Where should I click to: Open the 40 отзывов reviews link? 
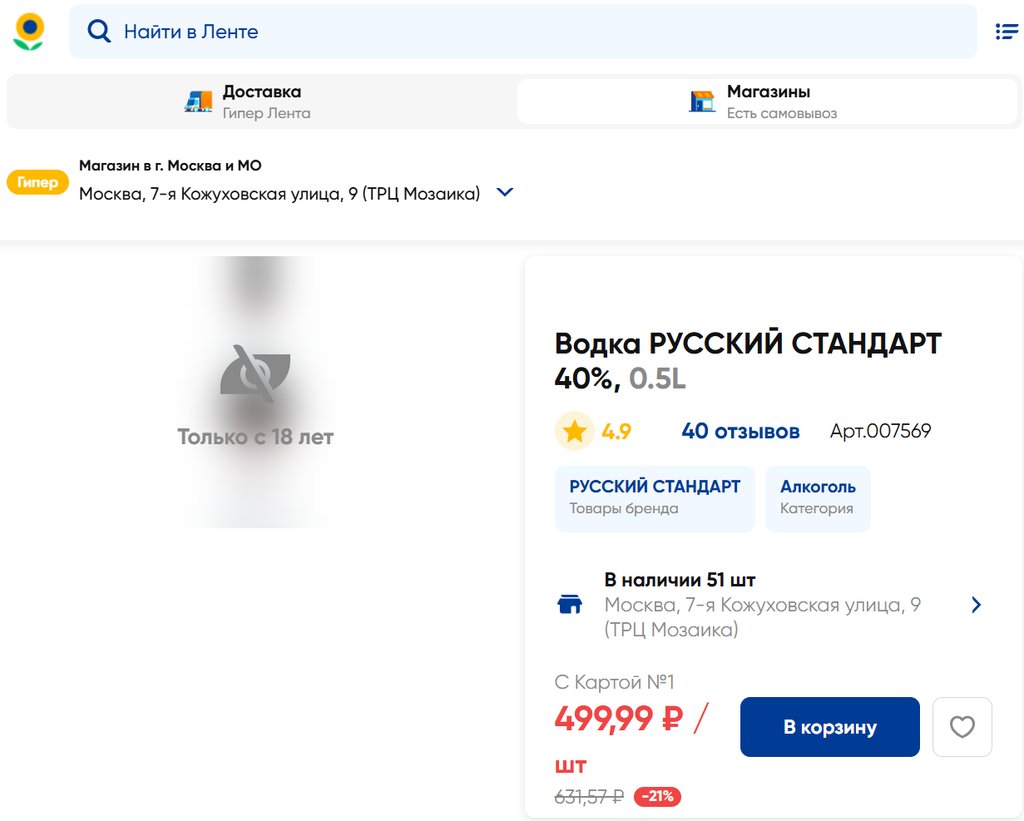[x=740, y=431]
